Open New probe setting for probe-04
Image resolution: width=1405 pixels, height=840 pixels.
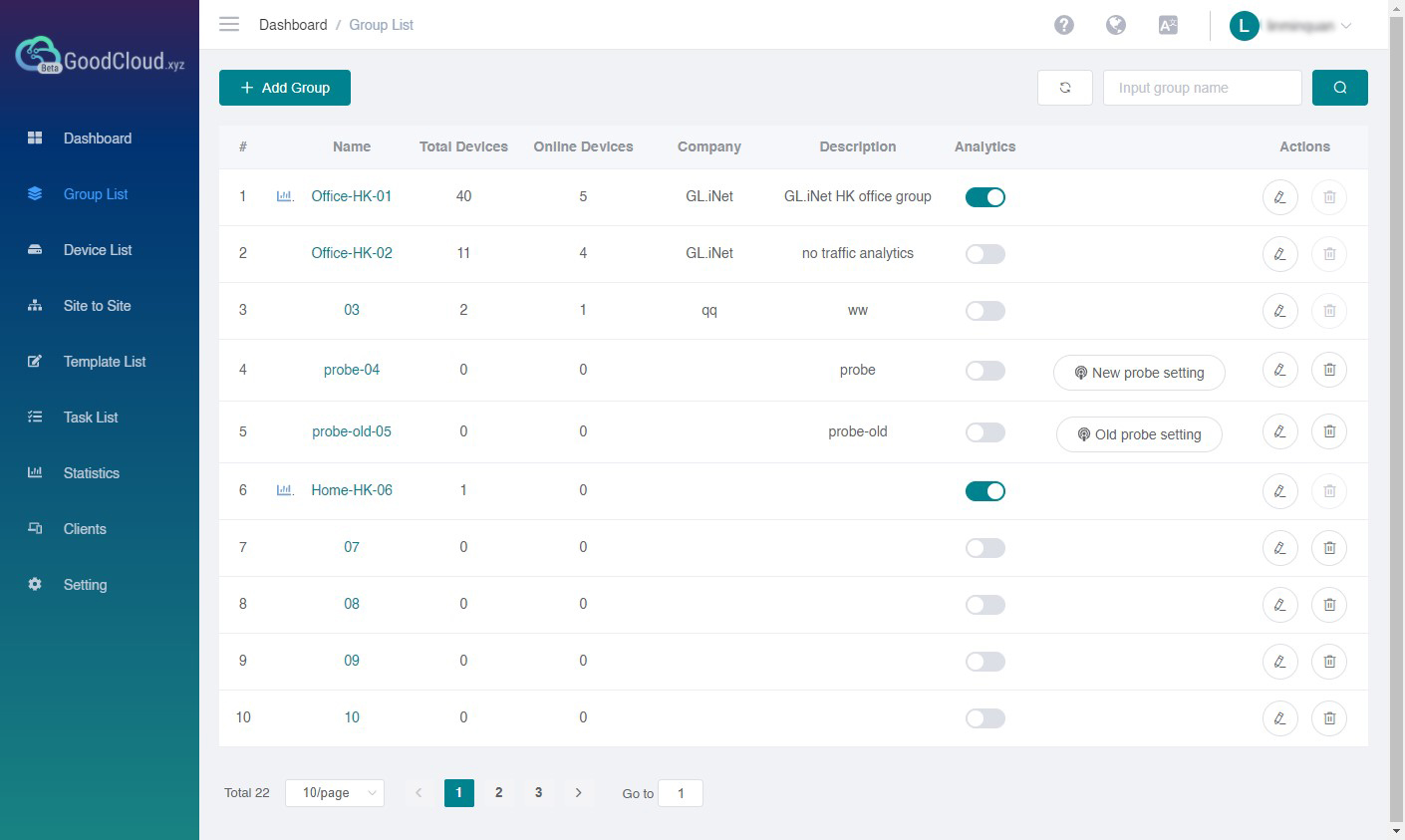tap(1138, 373)
